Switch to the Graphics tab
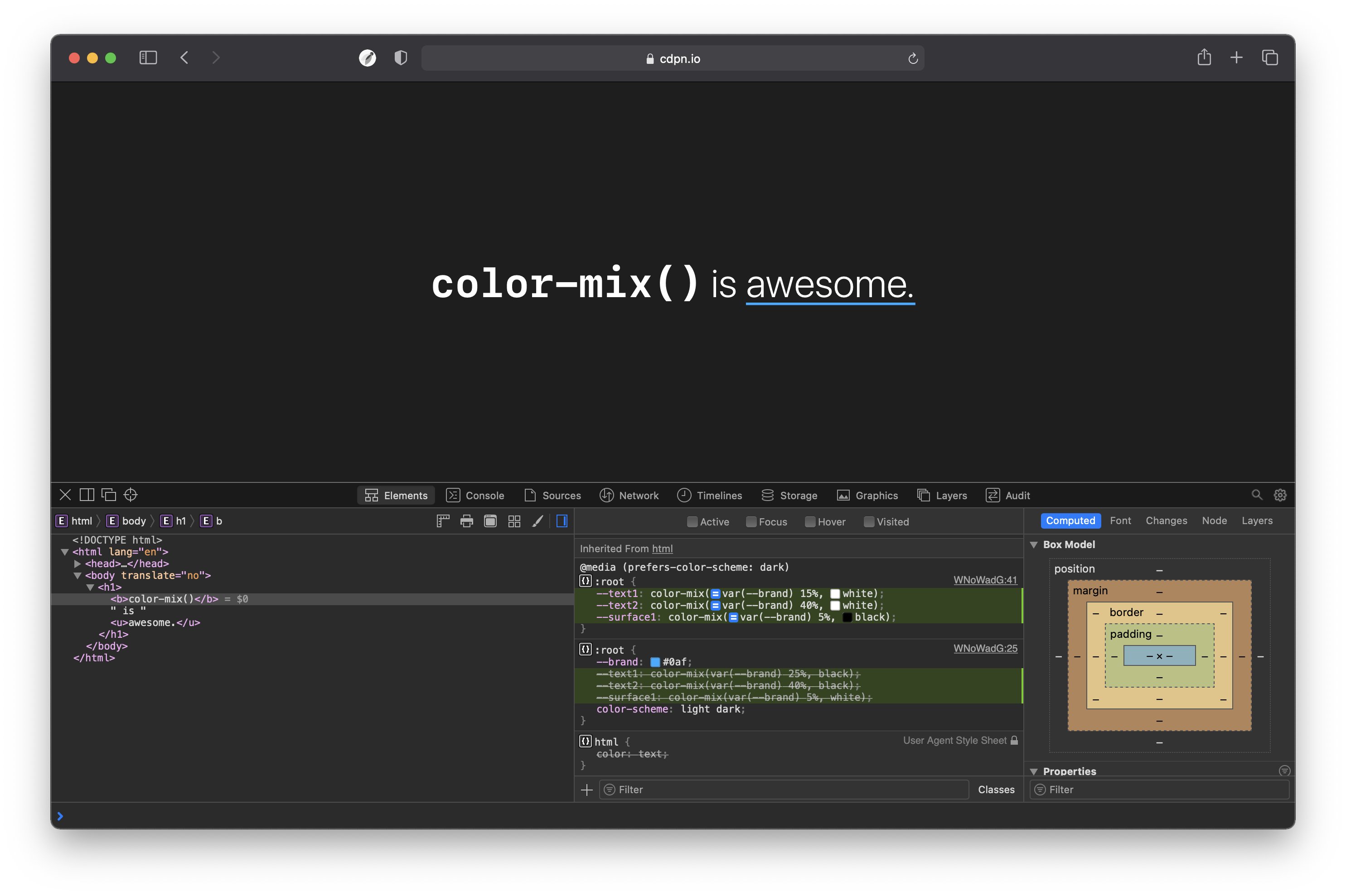The image size is (1346, 896). tap(867, 496)
